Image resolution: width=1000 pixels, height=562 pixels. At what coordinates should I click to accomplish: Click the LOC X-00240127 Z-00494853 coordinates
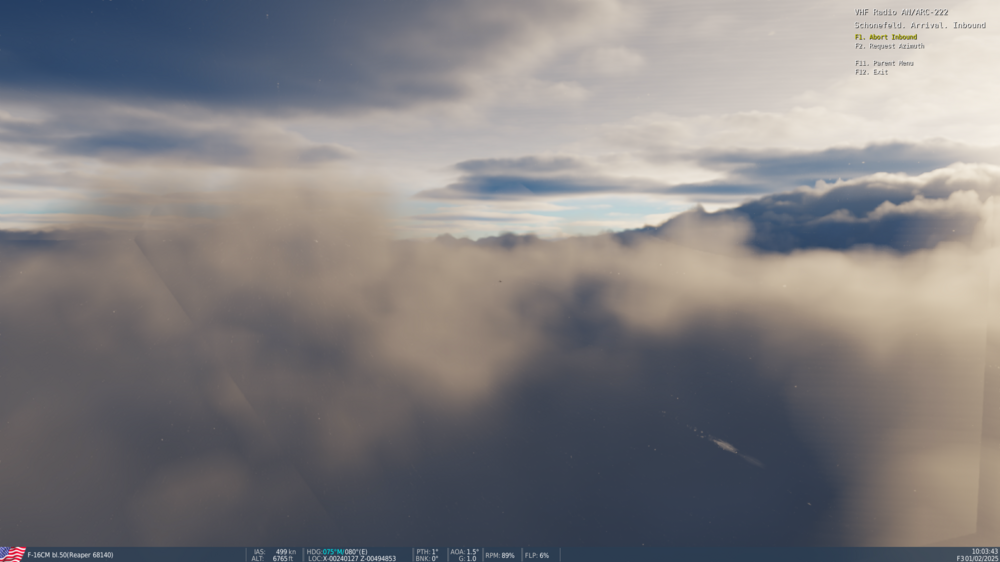(352, 559)
